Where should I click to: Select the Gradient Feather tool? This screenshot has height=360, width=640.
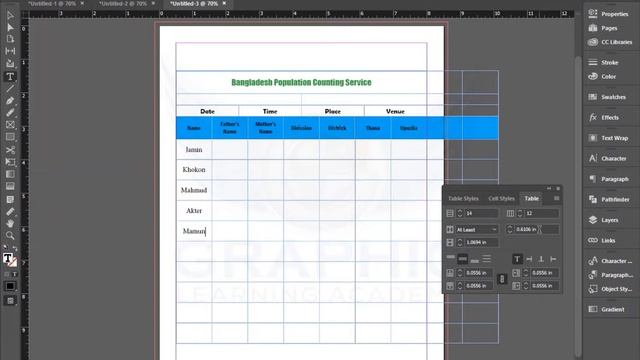(x=10, y=187)
